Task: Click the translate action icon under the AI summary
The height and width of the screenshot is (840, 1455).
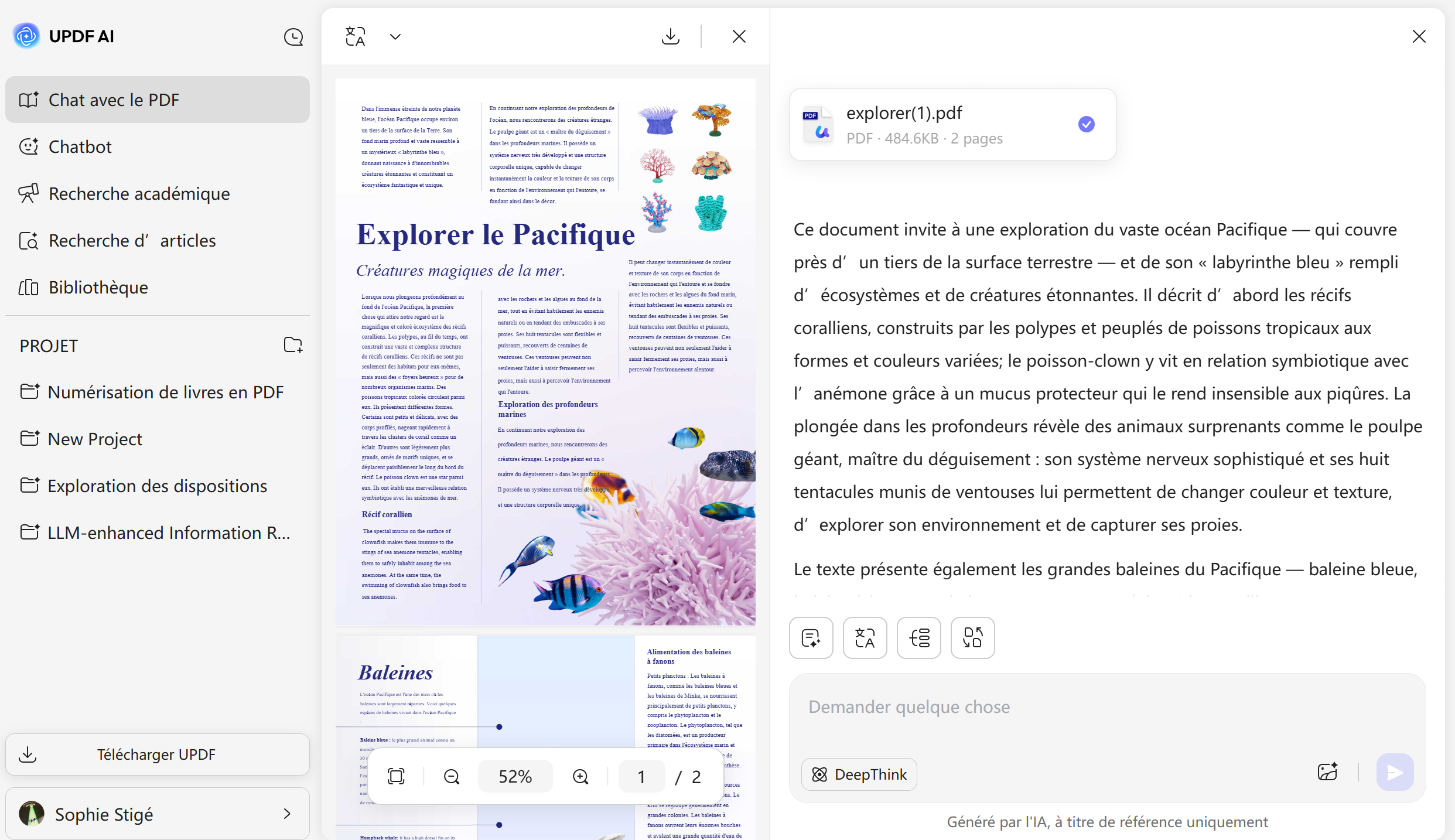Action: coord(865,638)
